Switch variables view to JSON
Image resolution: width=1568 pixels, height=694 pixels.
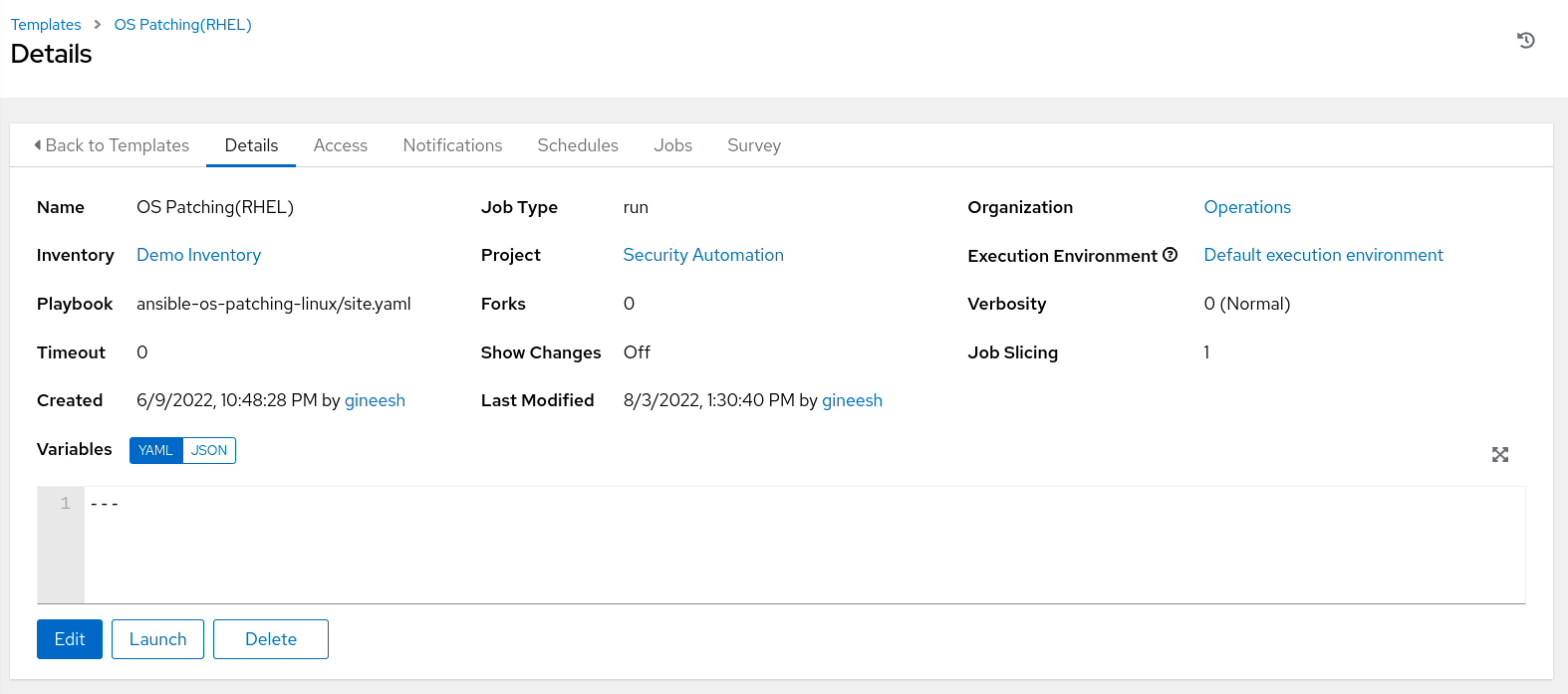click(x=209, y=450)
